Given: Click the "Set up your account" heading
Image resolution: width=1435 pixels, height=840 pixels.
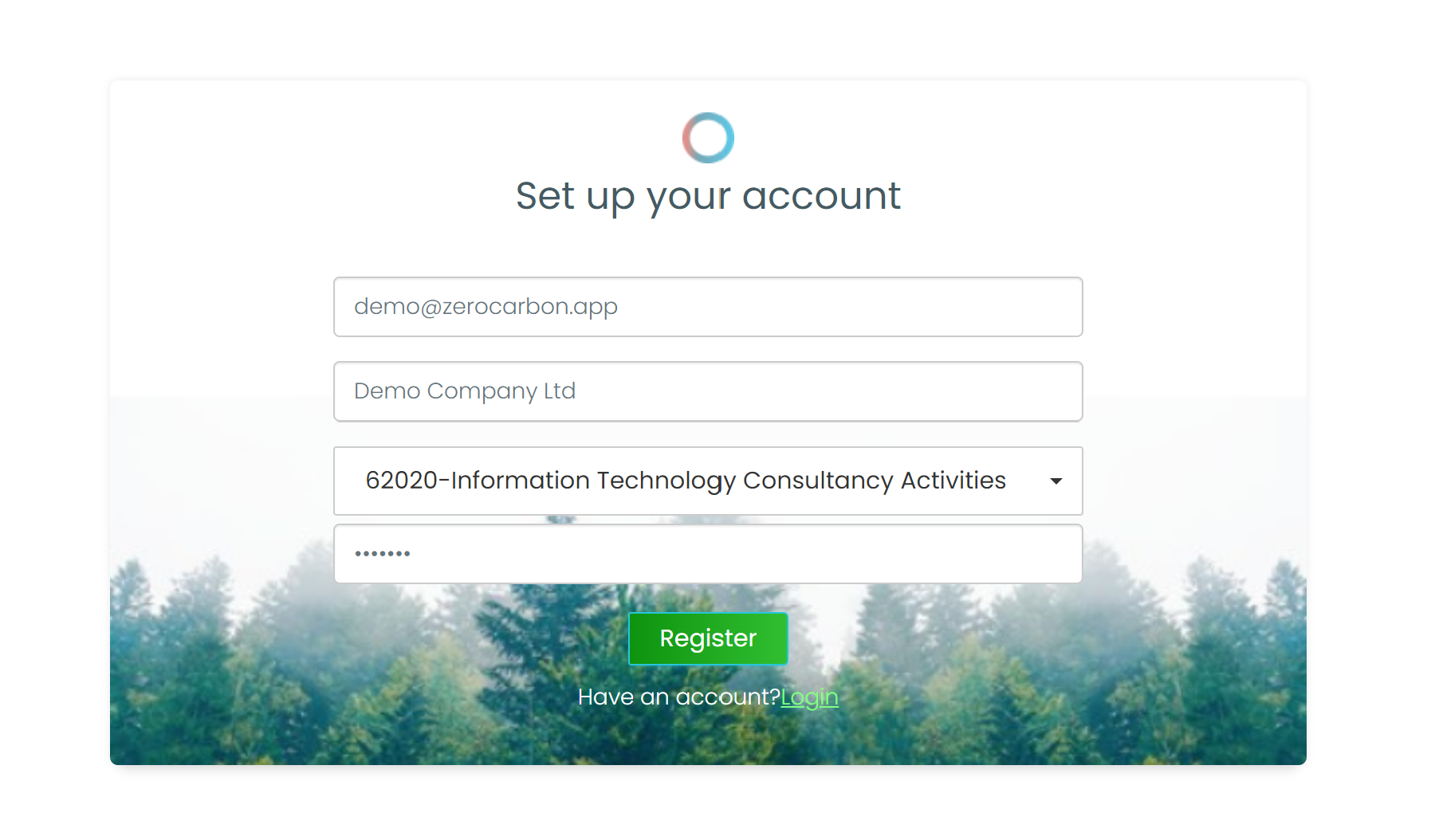Looking at the screenshot, I should pyautogui.click(x=708, y=196).
